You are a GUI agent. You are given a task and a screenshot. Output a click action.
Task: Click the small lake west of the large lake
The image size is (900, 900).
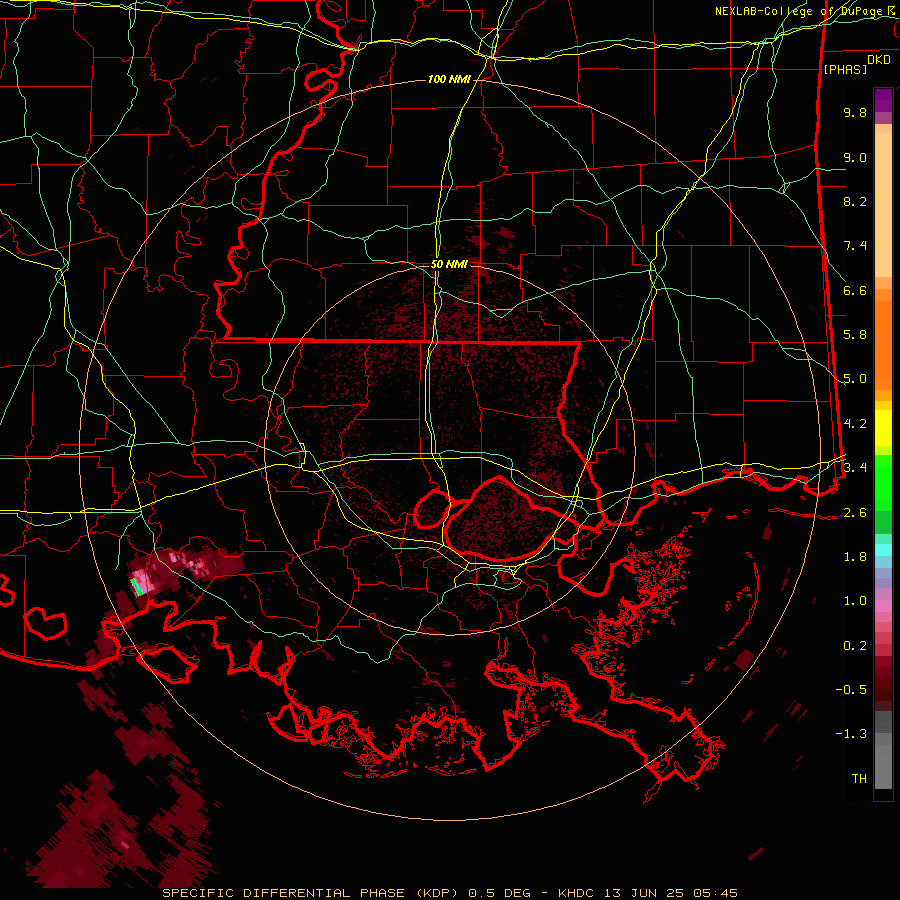tap(432, 509)
